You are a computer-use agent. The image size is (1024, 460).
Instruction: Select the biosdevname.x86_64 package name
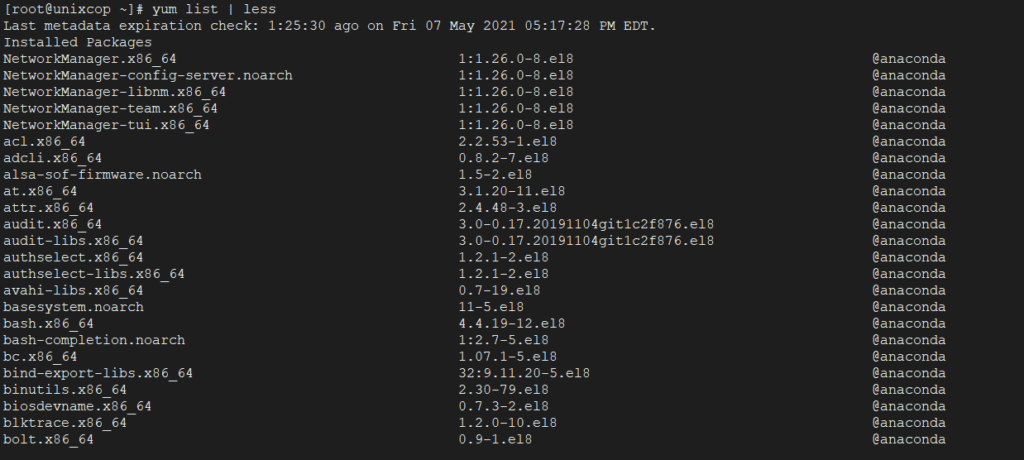tap(77, 406)
